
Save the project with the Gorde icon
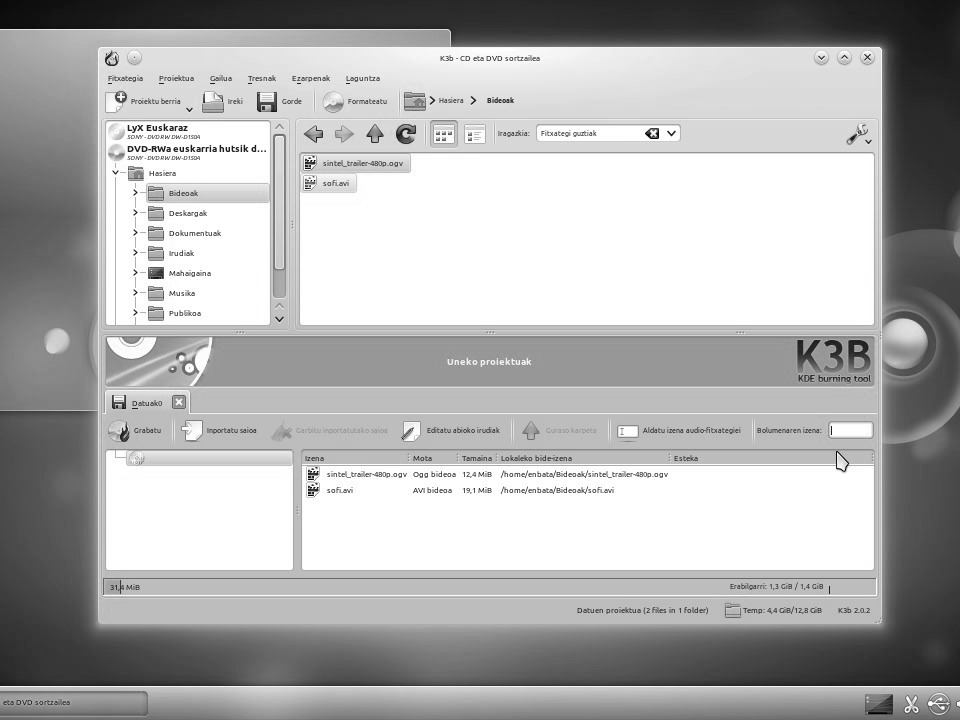[267, 102]
